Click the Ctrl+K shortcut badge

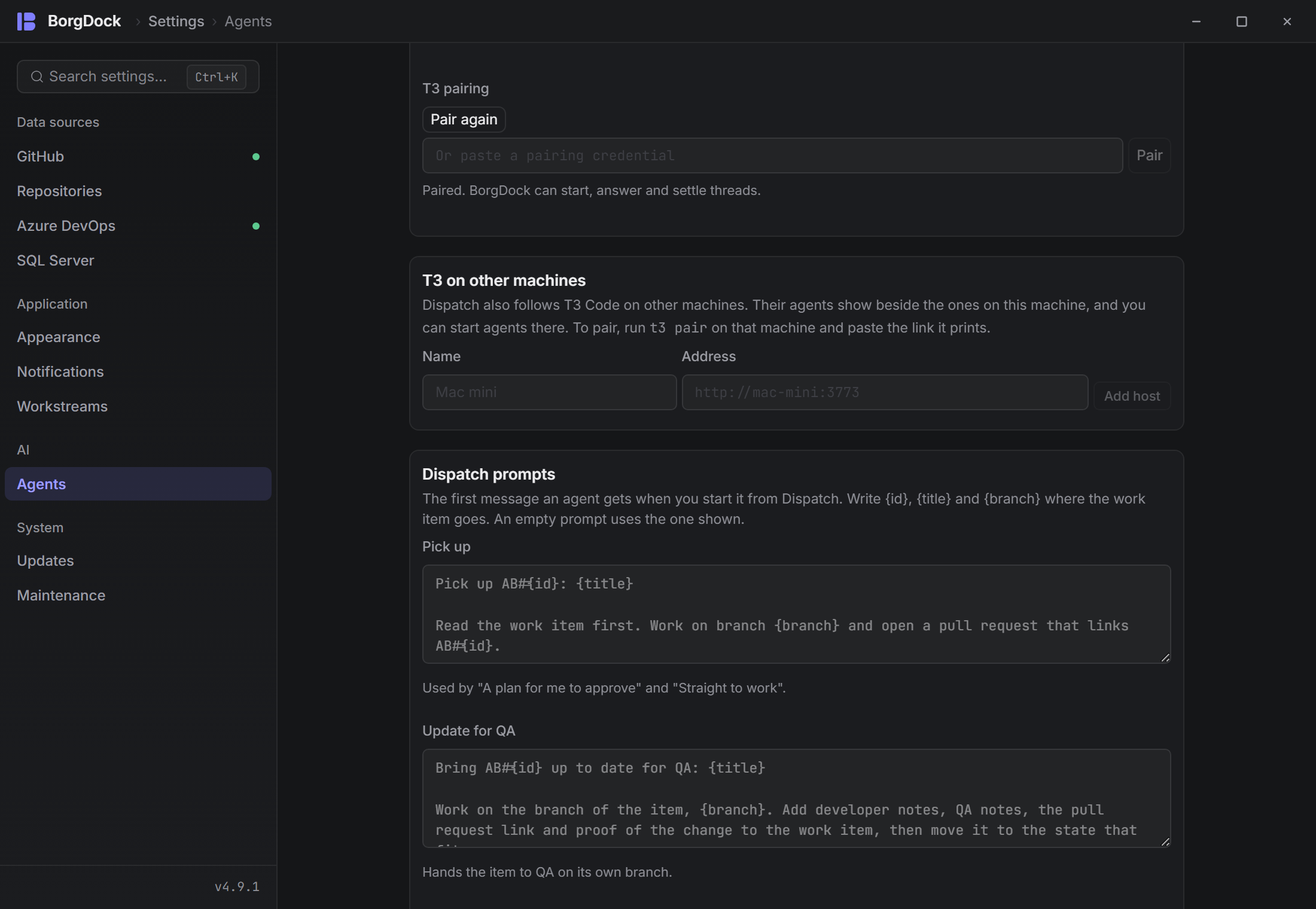coord(217,77)
